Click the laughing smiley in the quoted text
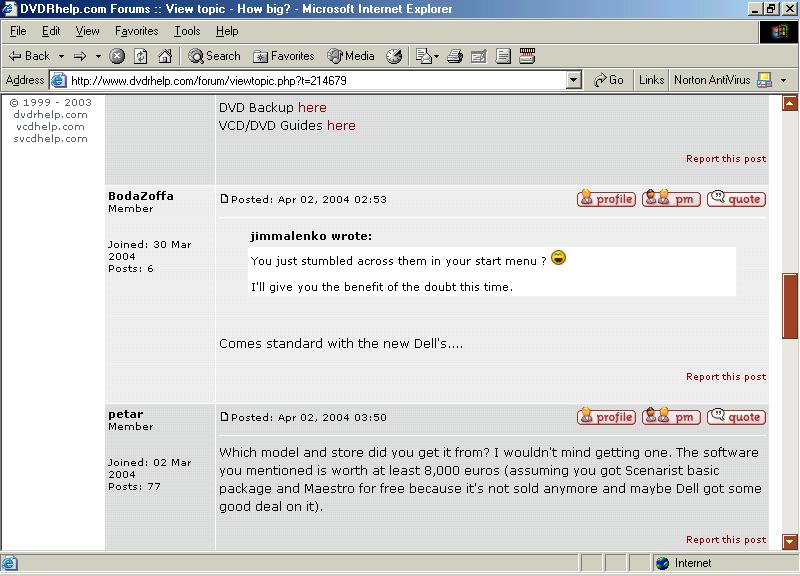Image resolution: width=800 pixels, height=576 pixels. (559, 258)
